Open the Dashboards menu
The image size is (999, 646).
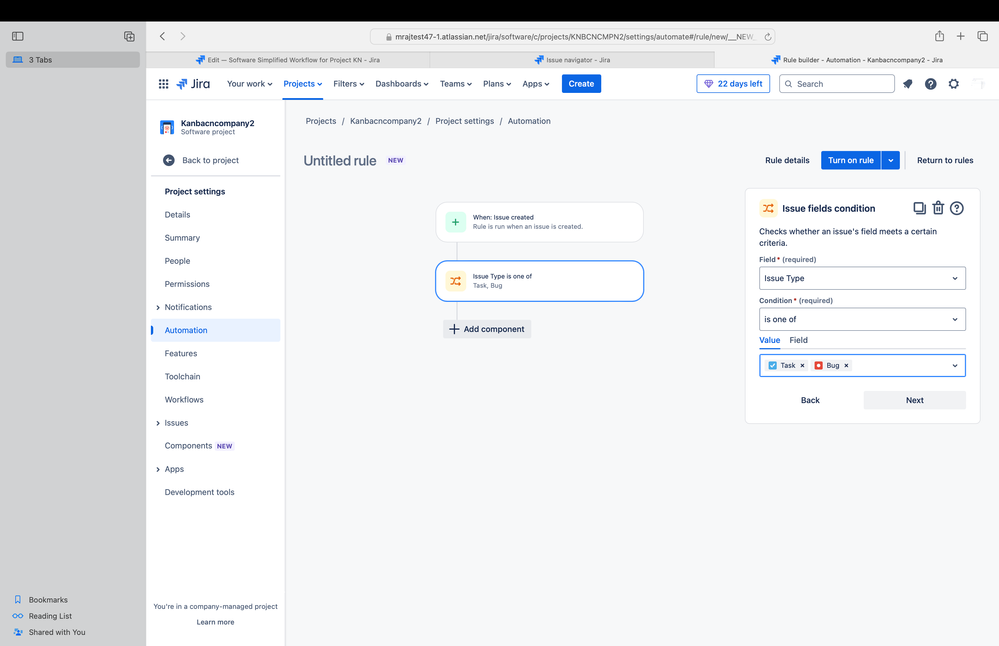(401, 83)
